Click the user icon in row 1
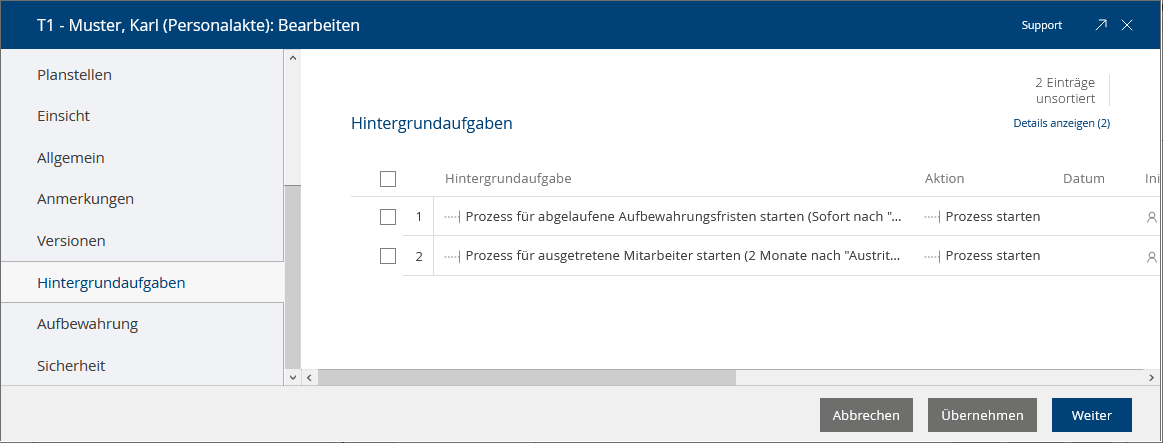Screen dimensions: 1163x443 (1151, 217)
